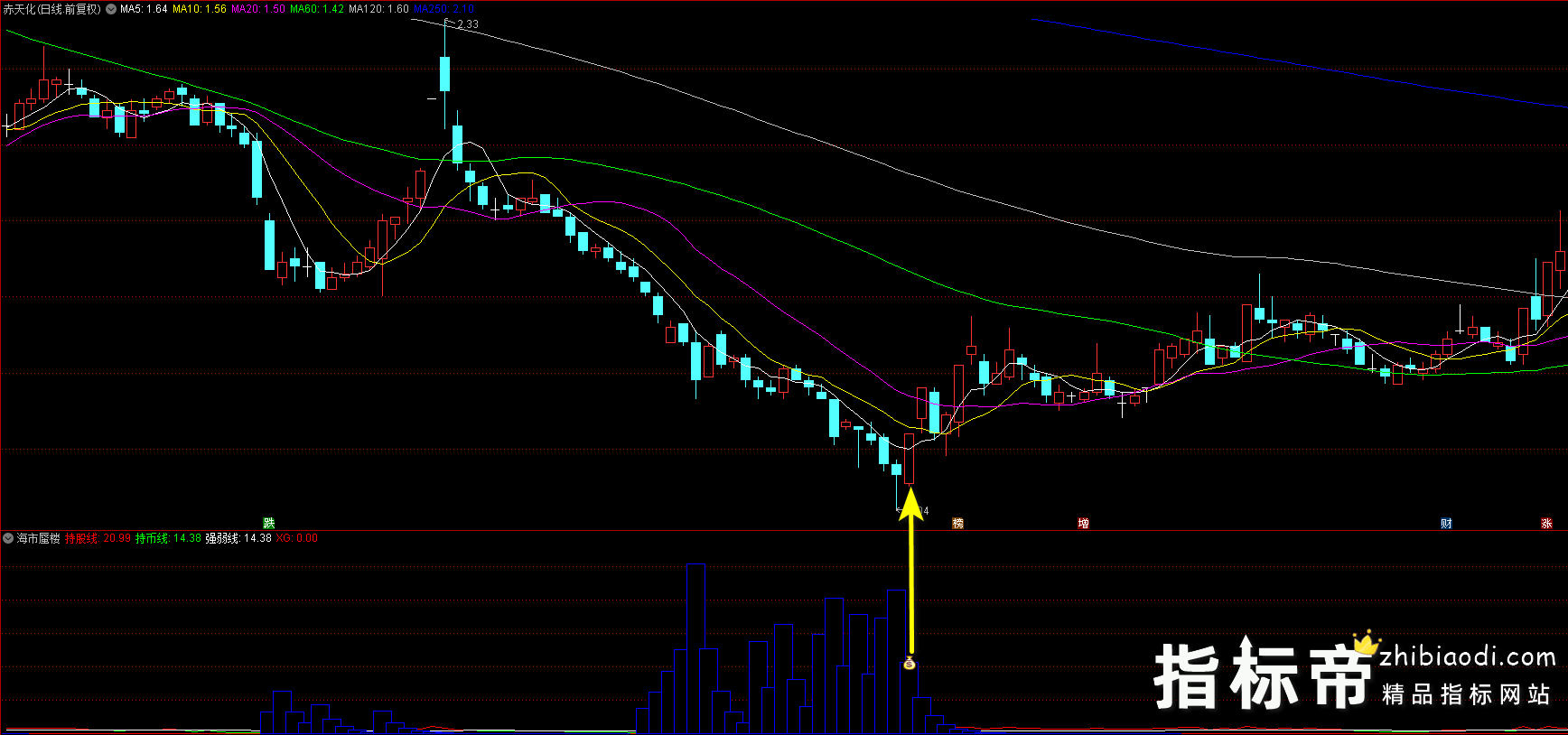Click the 2.33 high price label
Viewport: 1568px width, 735px height.
(468, 24)
